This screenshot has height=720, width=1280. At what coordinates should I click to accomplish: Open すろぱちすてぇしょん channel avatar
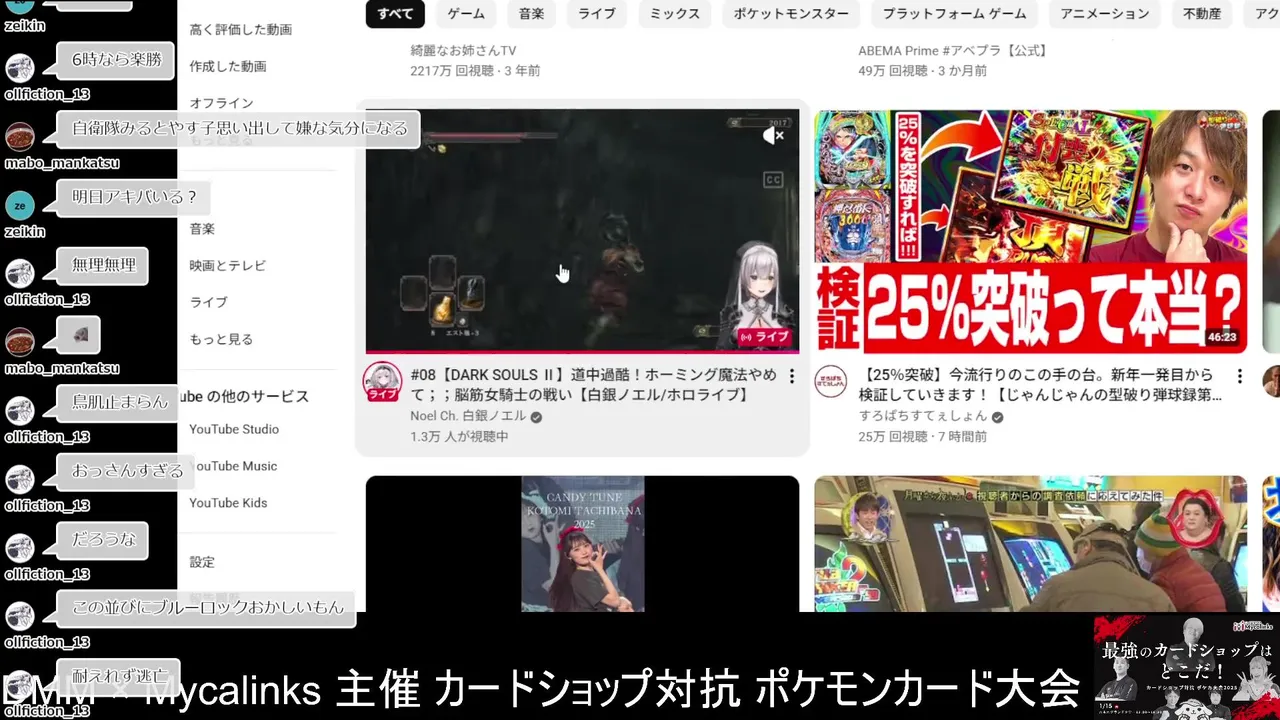(831, 381)
